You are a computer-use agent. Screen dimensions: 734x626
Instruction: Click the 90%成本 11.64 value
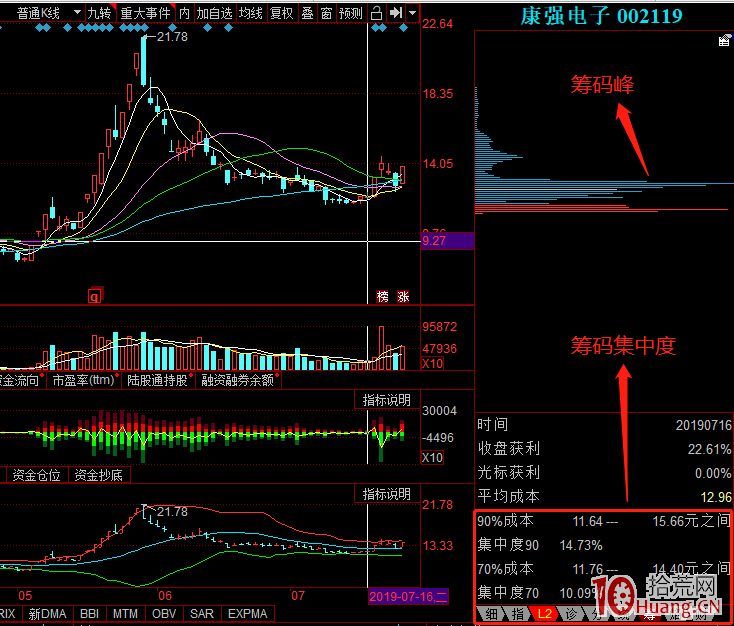(587, 521)
